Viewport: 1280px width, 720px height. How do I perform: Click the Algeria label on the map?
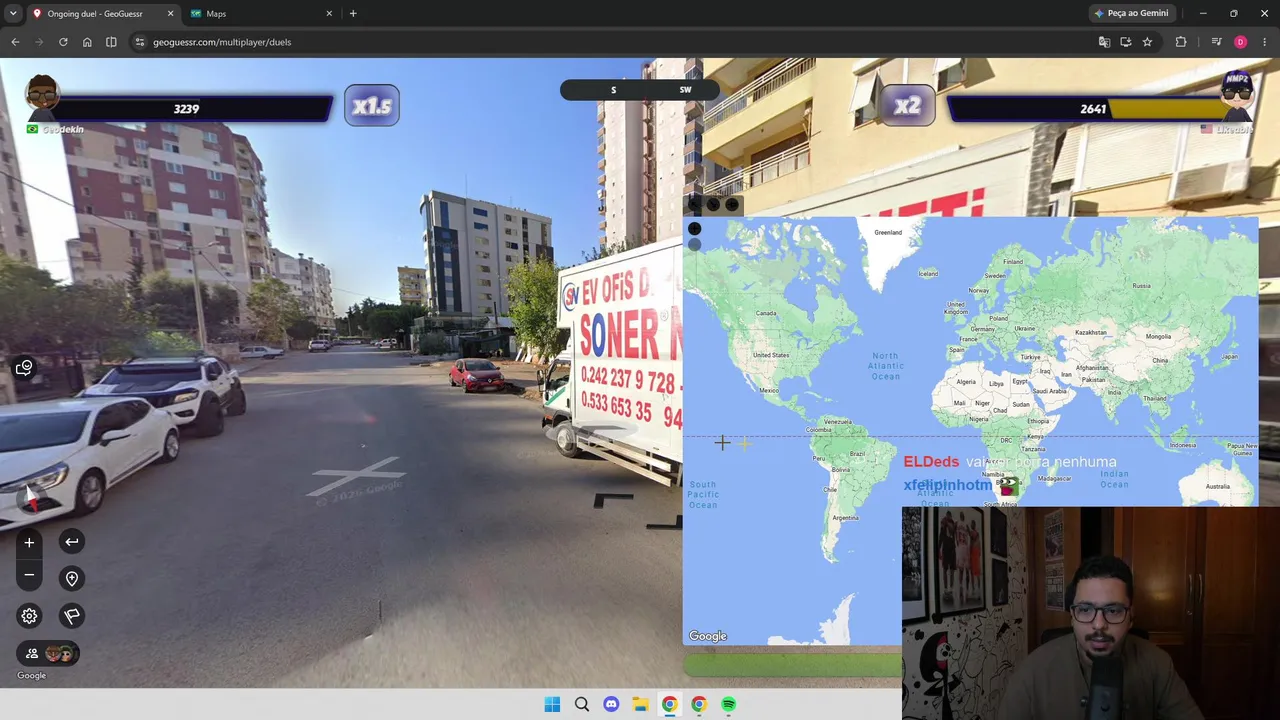[x=966, y=381]
